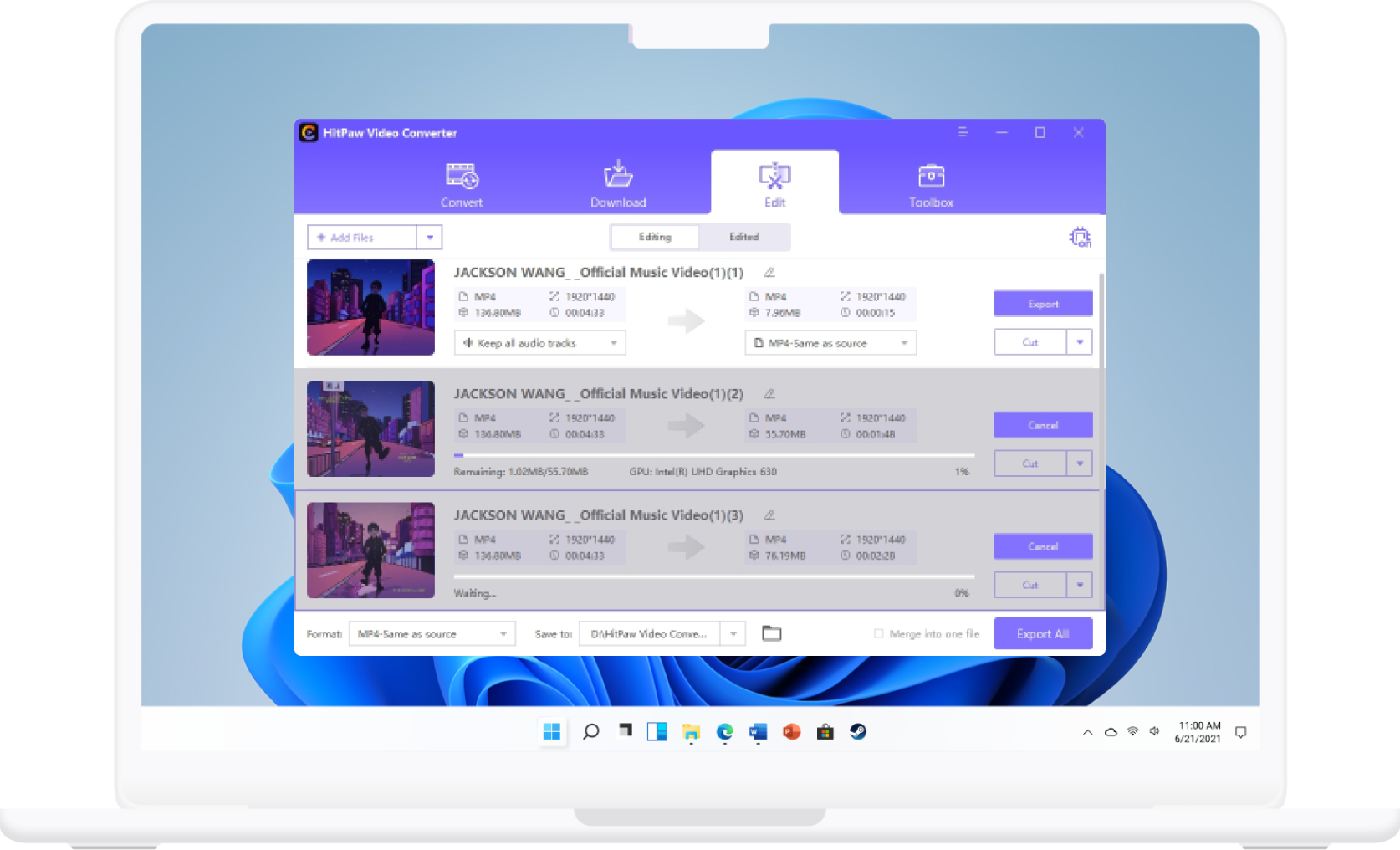This screenshot has width=1400, height=850.
Task: Switch to the Edited toggle view
Action: [x=743, y=238]
